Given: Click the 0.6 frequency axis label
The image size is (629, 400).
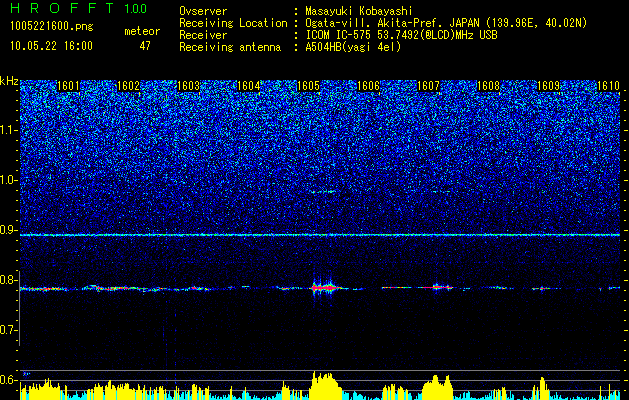Looking at the screenshot, I should 9,380.
